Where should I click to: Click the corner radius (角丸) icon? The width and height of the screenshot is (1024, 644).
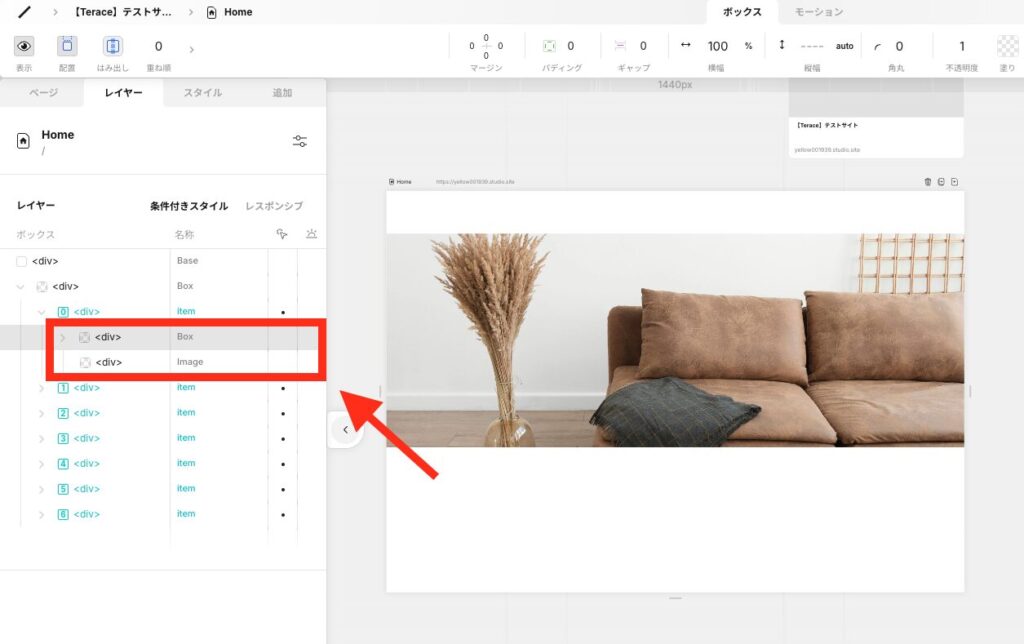tap(878, 46)
